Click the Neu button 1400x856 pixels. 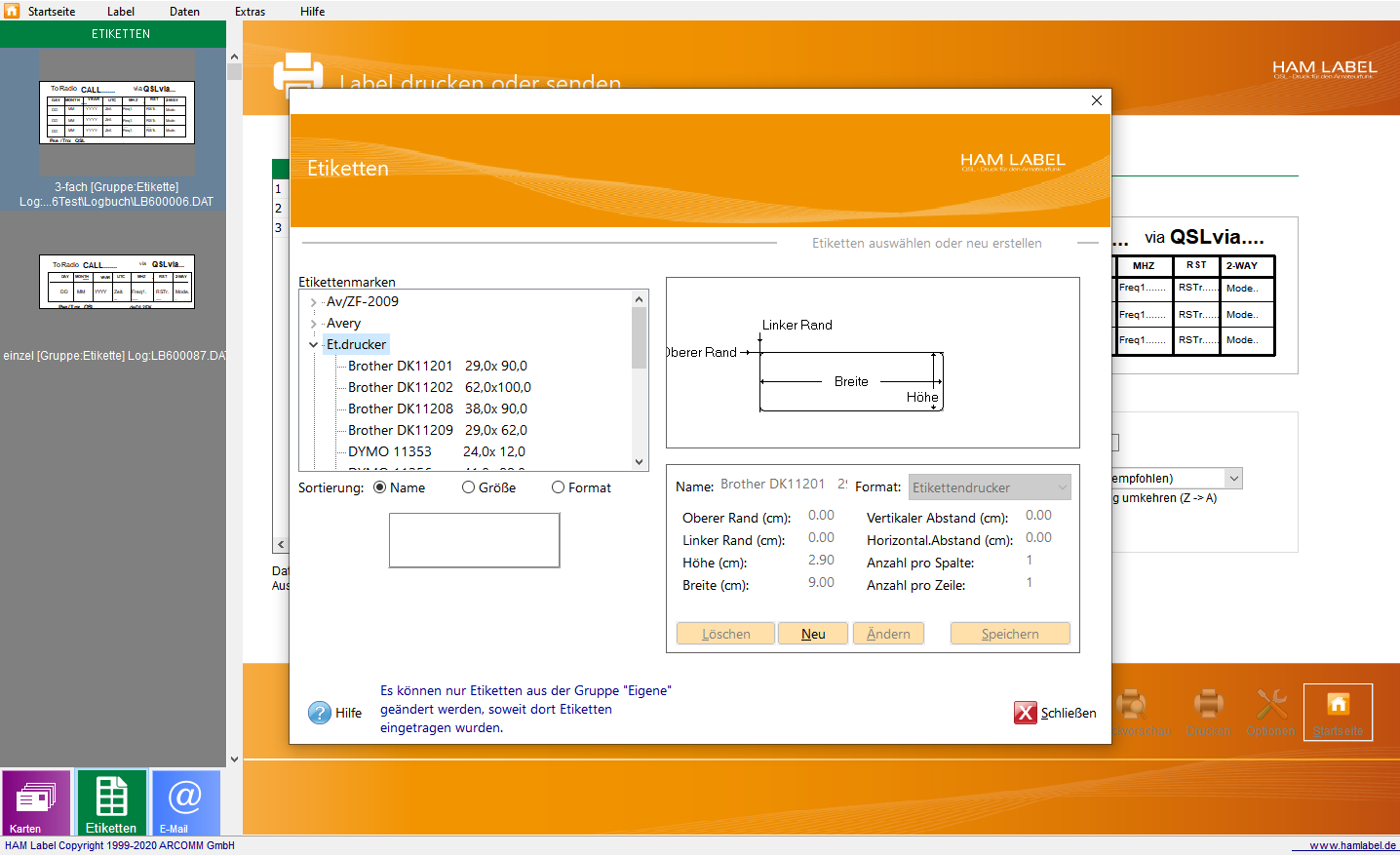pyautogui.click(x=813, y=634)
